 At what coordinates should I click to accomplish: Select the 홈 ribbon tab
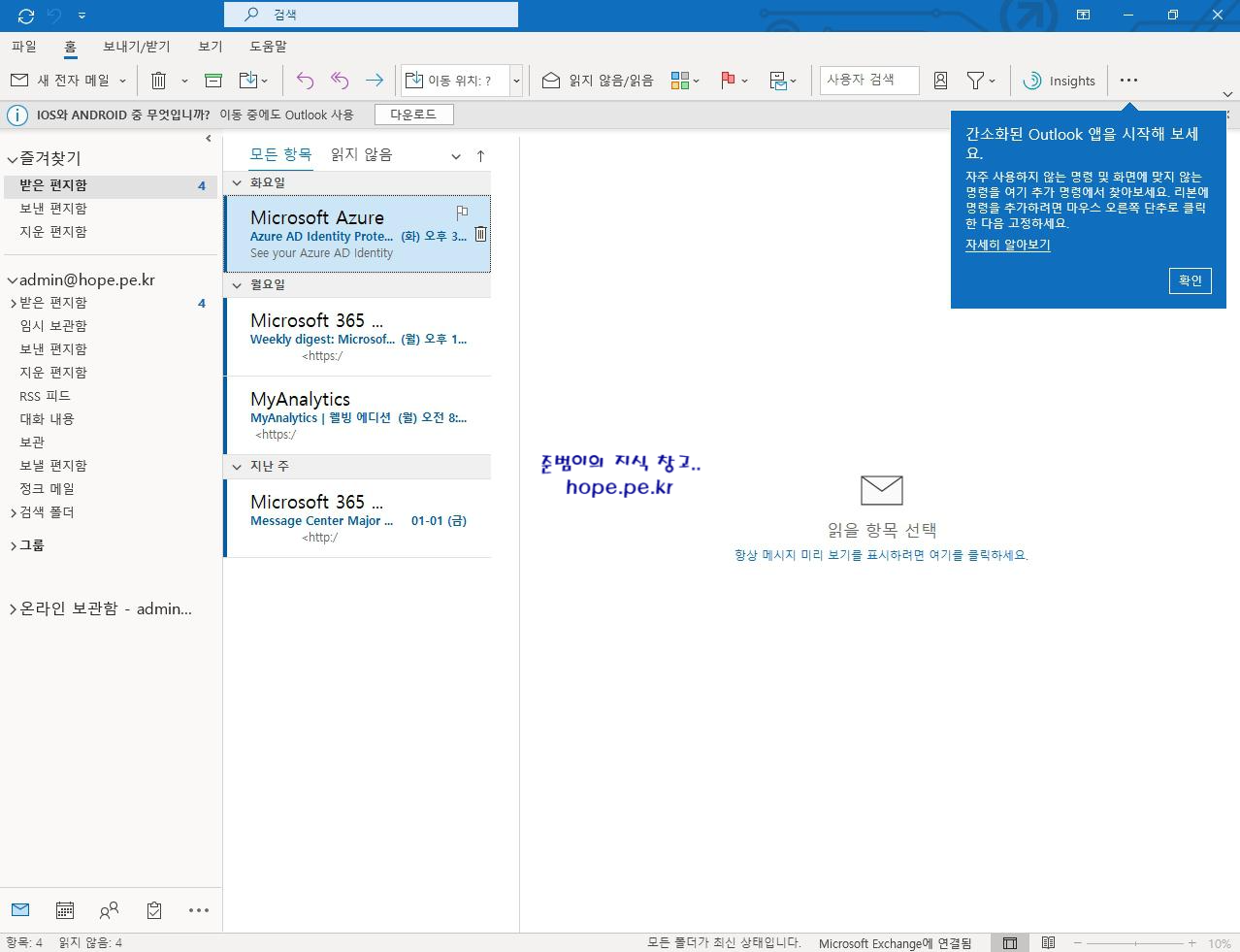tap(70, 47)
